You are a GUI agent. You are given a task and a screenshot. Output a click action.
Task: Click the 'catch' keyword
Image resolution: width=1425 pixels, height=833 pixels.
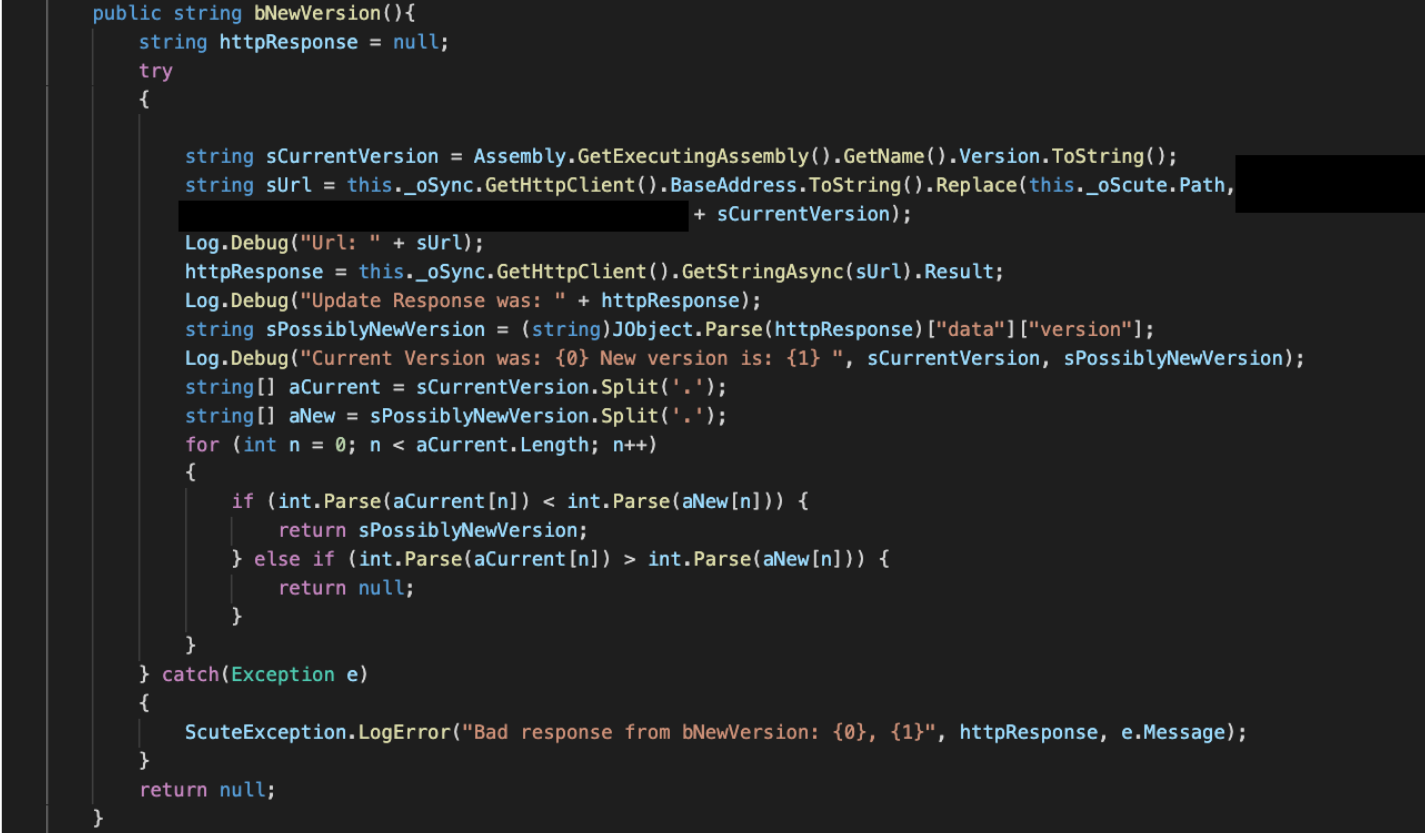coord(190,675)
